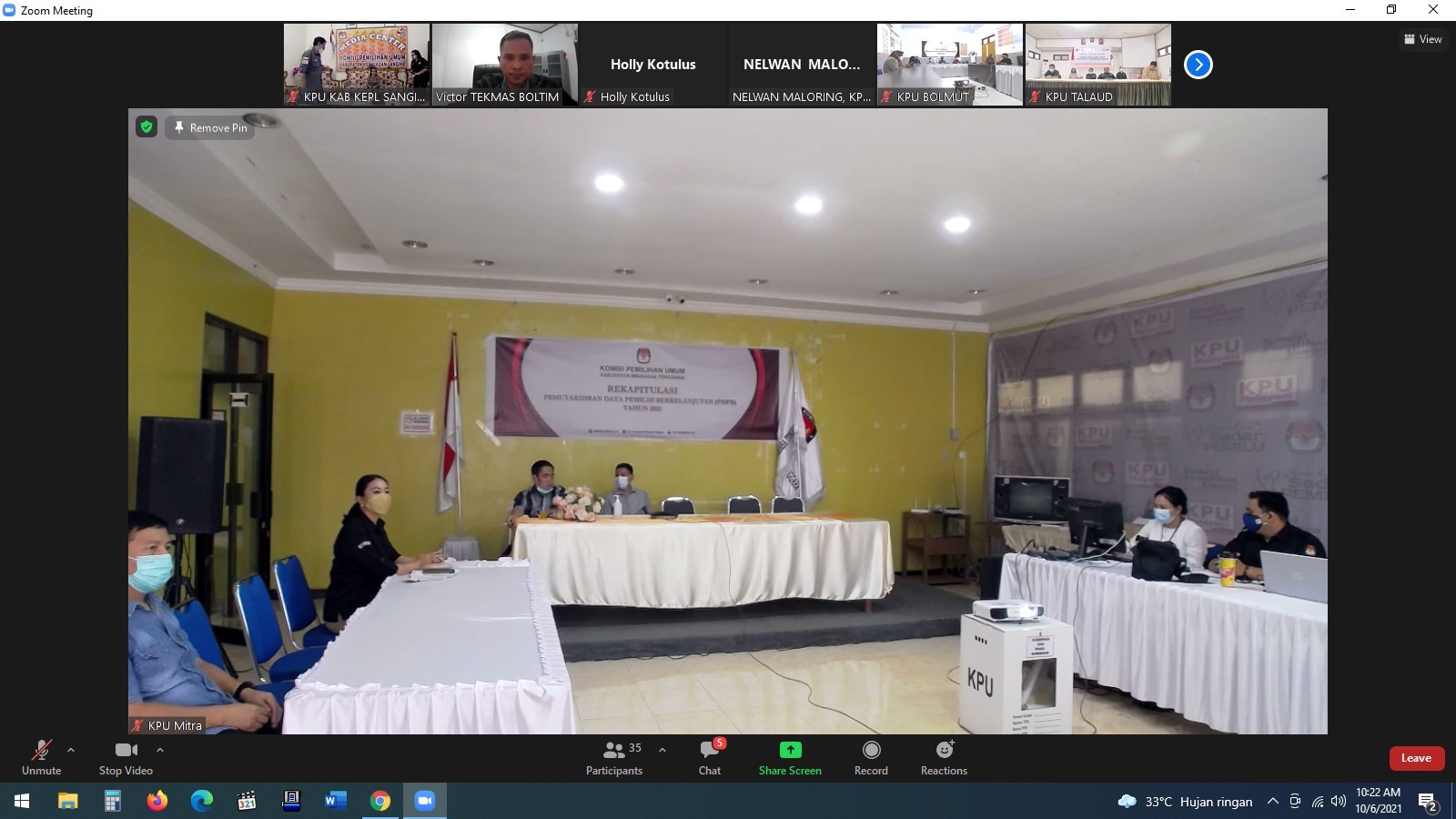This screenshot has height=819, width=1456.
Task: Expand video options arrow next to Stop Video
Action: 160,750
